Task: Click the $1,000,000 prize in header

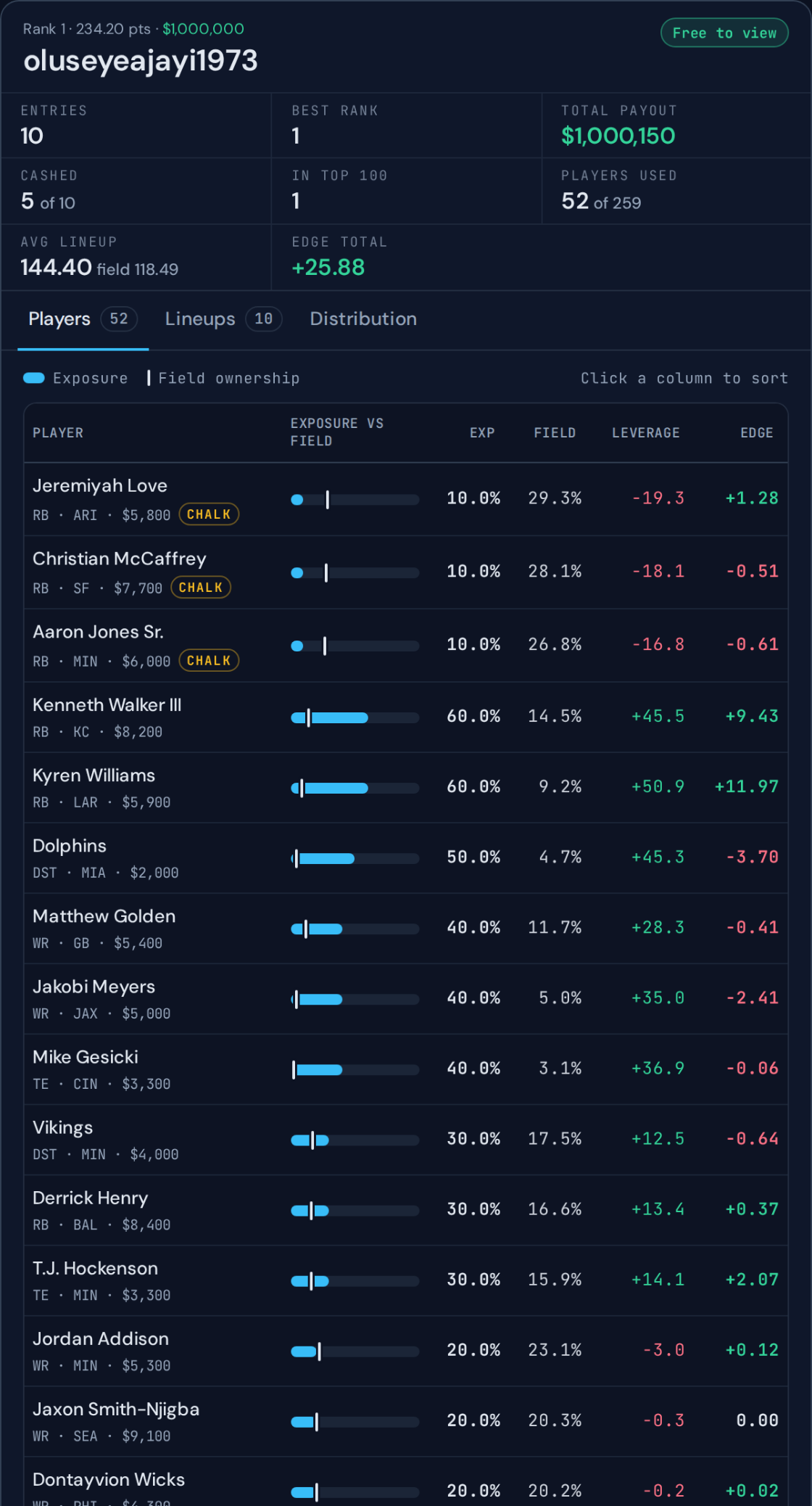Action: [203, 29]
